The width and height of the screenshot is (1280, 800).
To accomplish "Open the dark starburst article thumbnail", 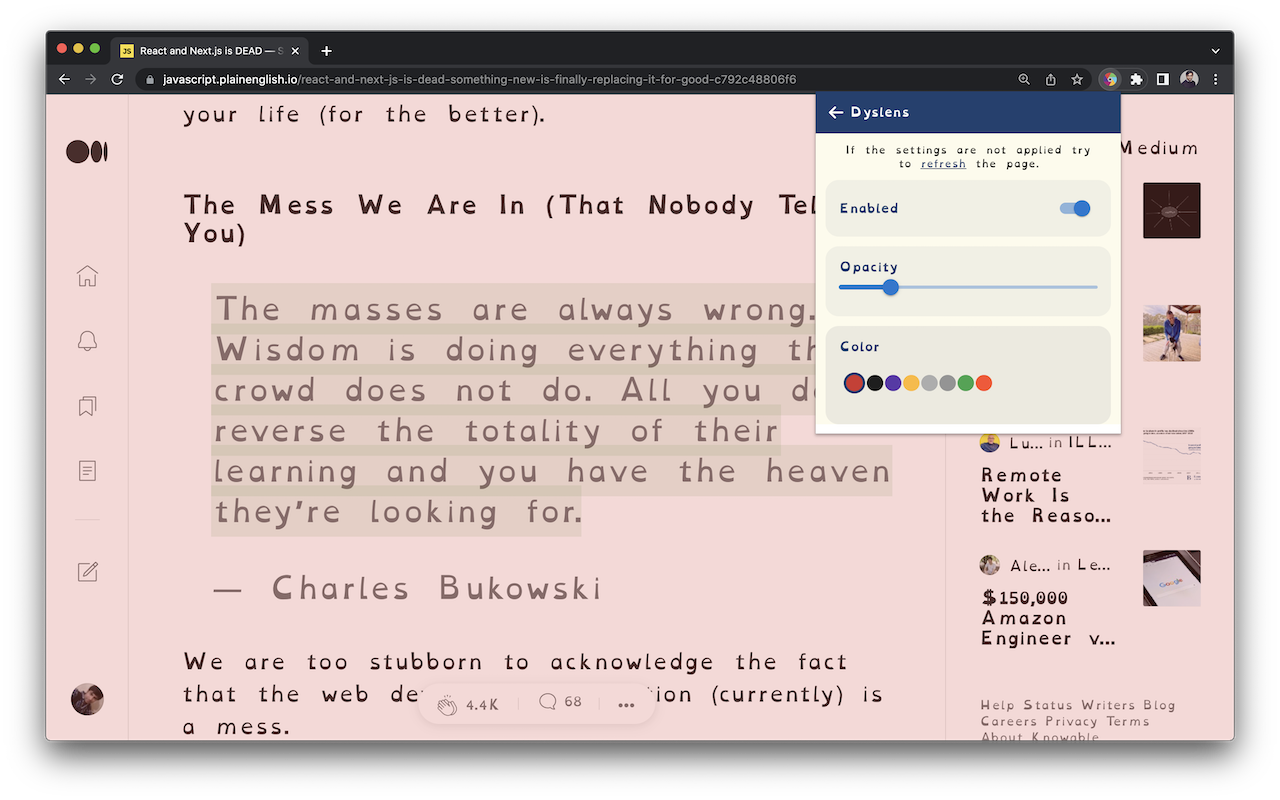I will 1172,210.
